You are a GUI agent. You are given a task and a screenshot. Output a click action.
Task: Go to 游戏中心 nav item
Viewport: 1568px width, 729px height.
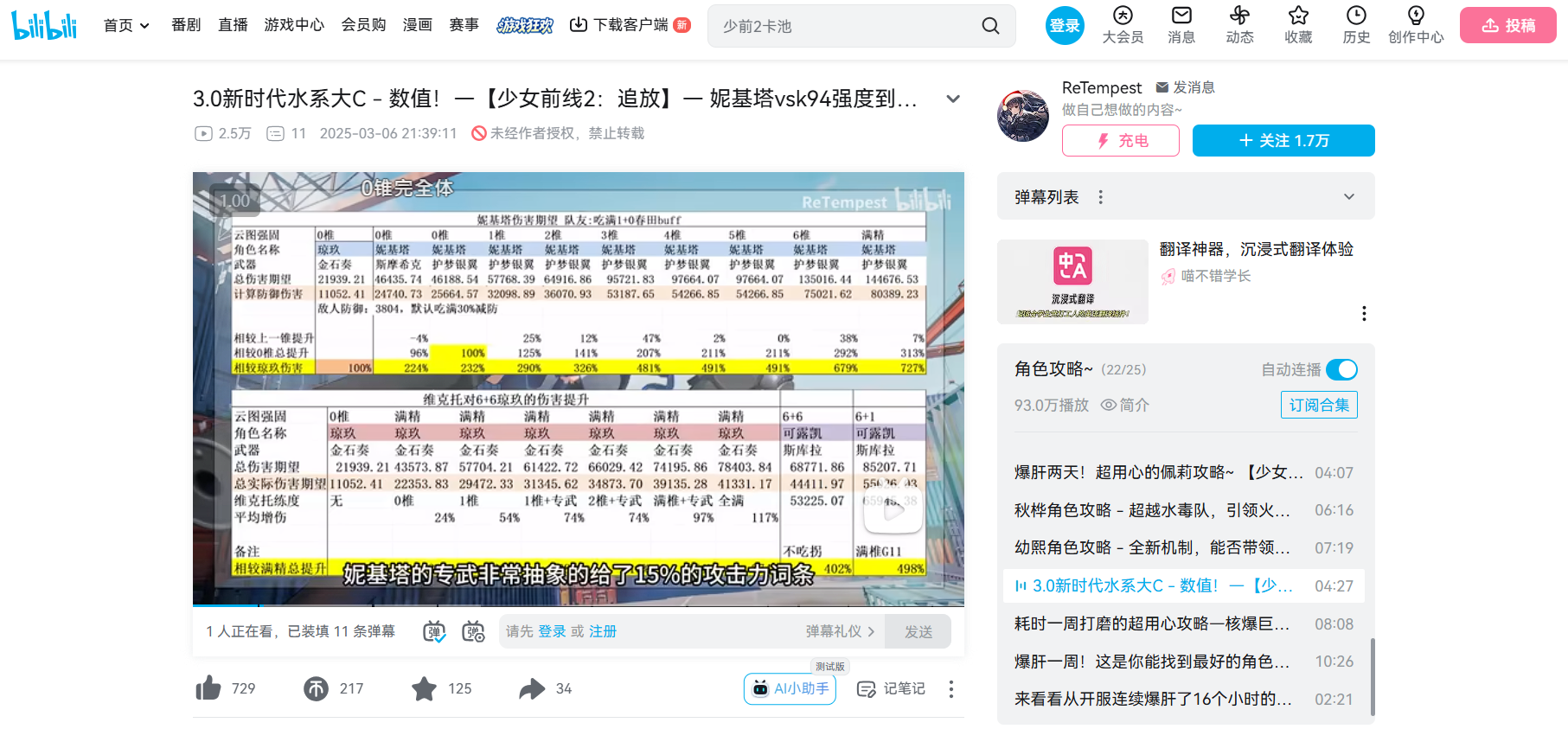click(294, 25)
